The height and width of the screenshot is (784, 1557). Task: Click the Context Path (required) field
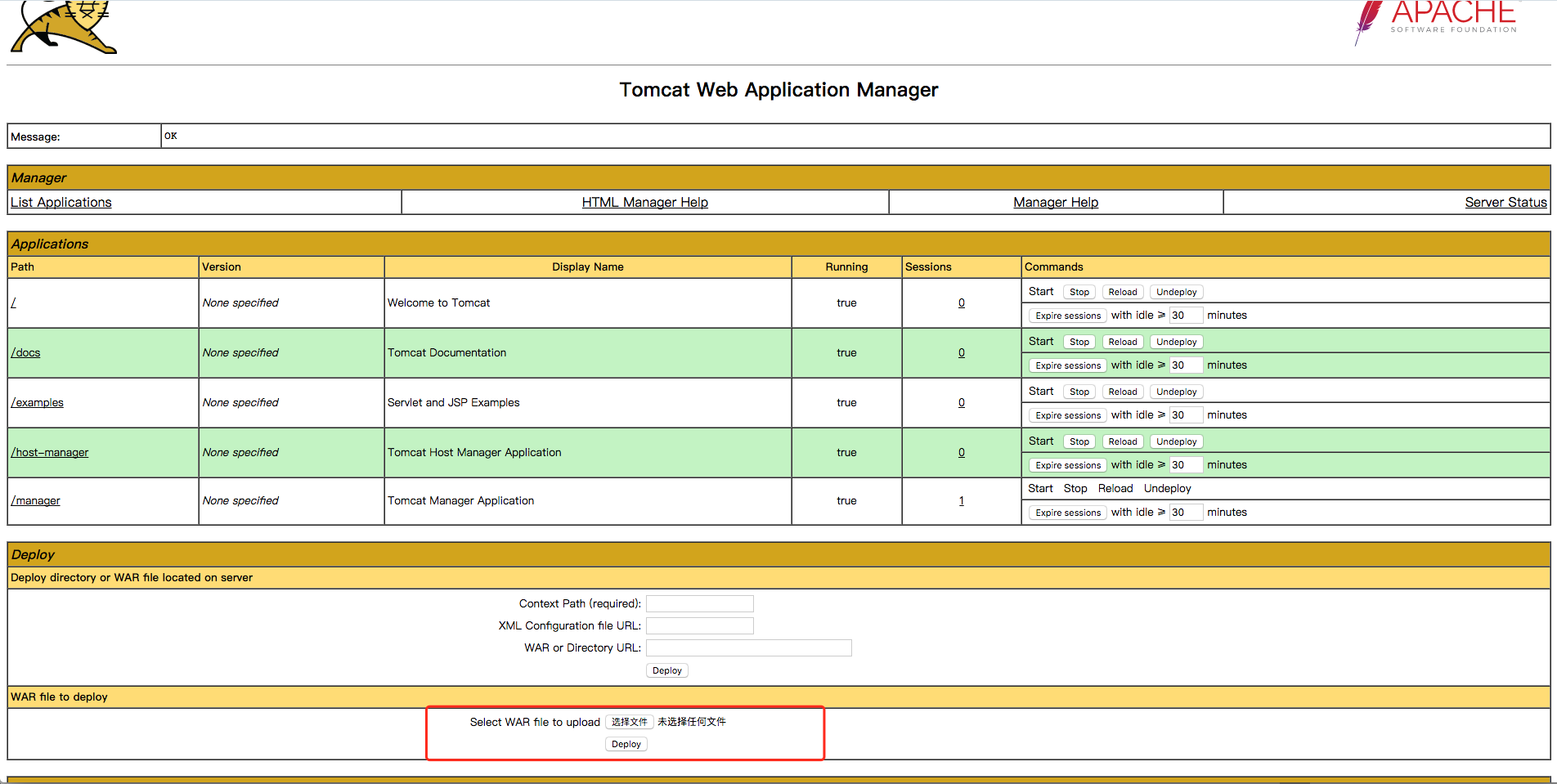[x=700, y=604]
